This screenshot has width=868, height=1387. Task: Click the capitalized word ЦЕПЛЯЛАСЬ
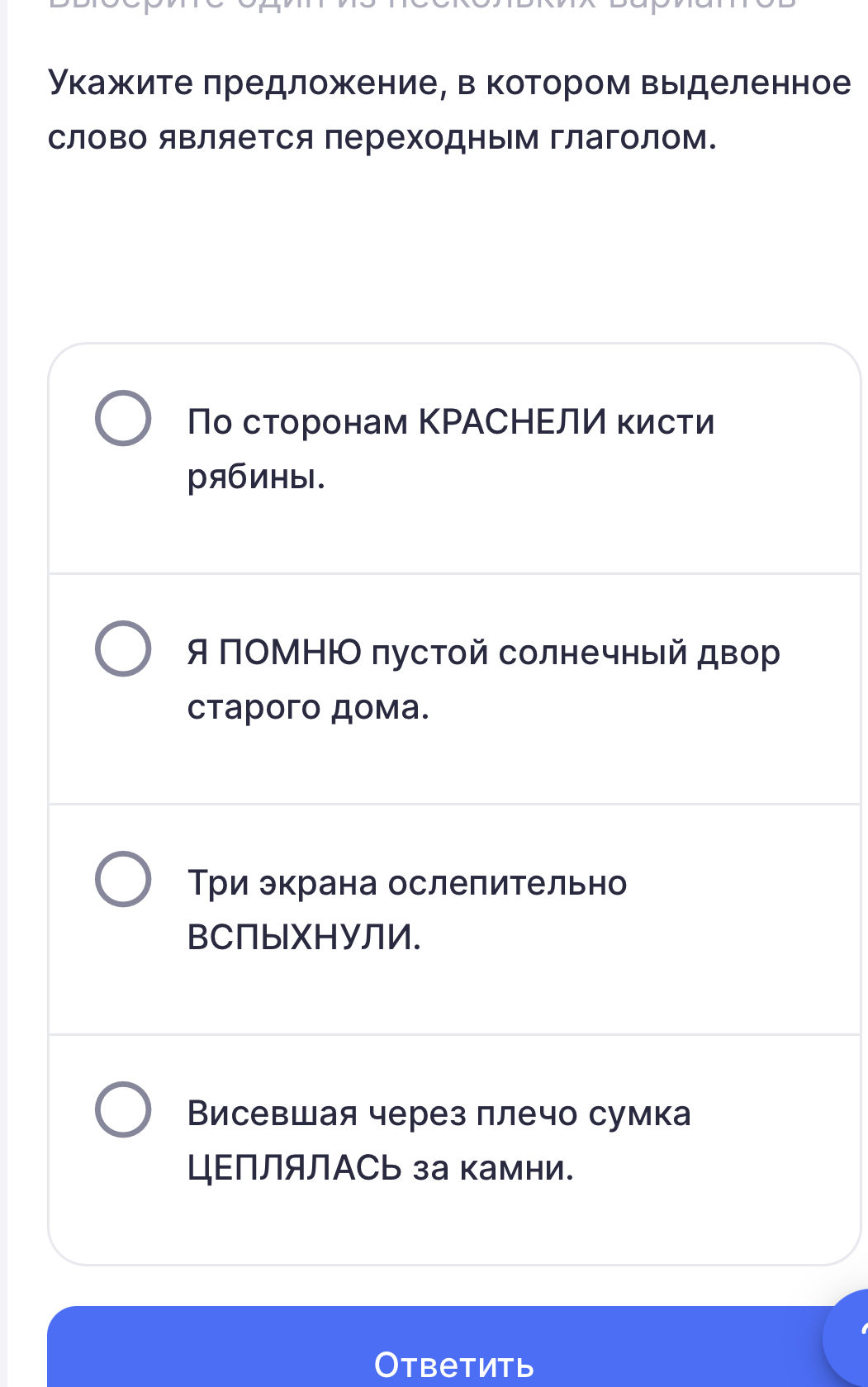click(x=294, y=1168)
